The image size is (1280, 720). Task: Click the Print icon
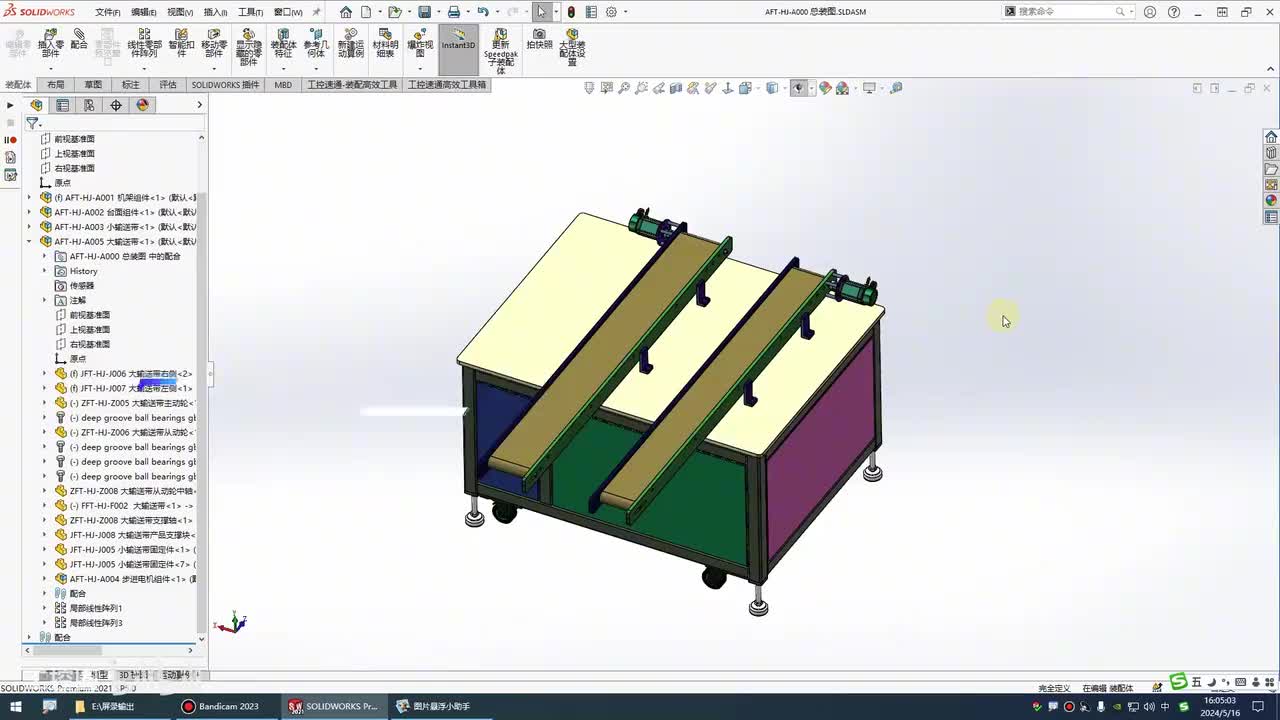pyautogui.click(x=454, y=12)
